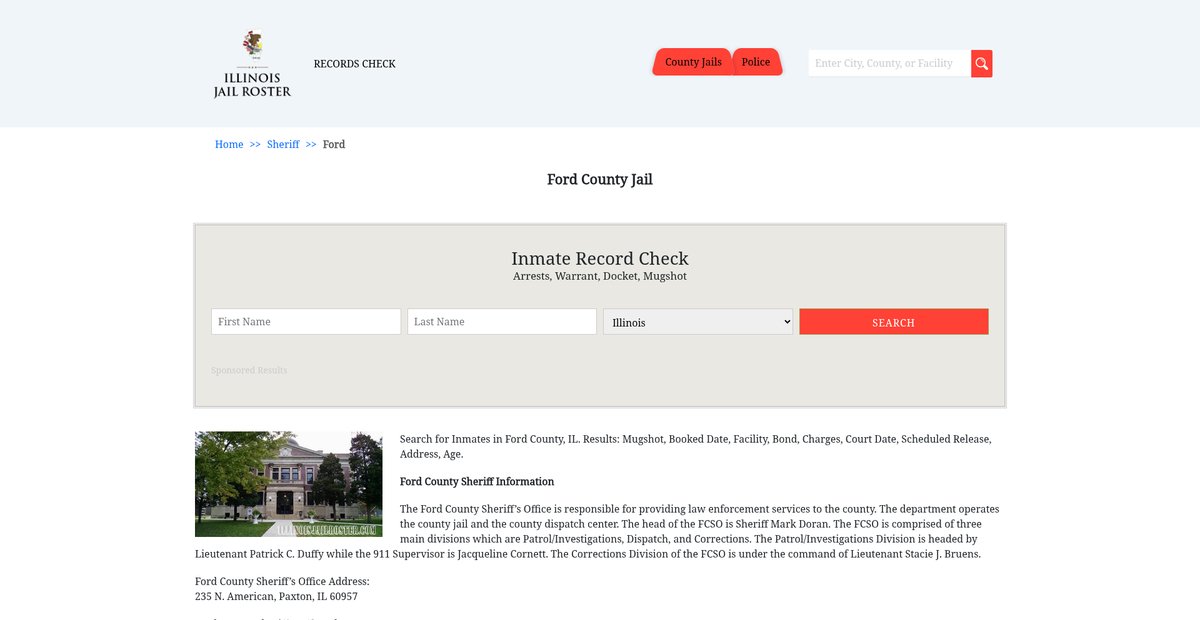Select the Arrests, Warrant, Docket, Mugshot subtitle
Image resolution: width=1200 pixels, height=620 pixels.
600,276
